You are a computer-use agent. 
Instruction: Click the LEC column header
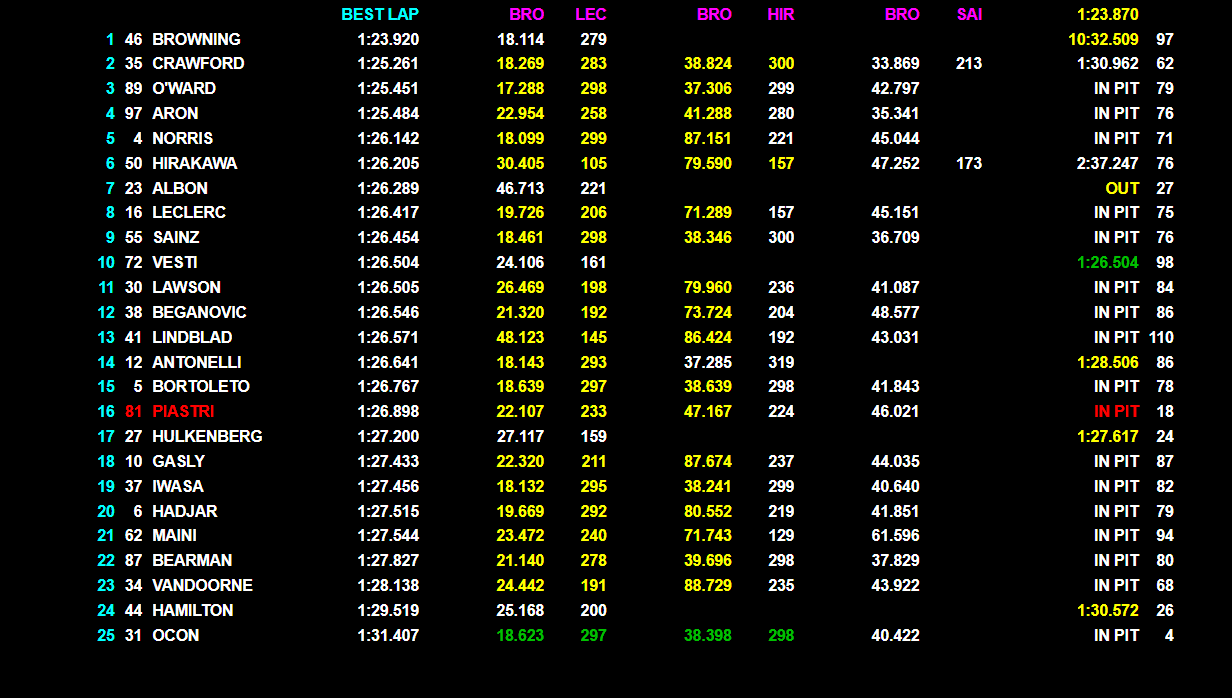[591, 15]
